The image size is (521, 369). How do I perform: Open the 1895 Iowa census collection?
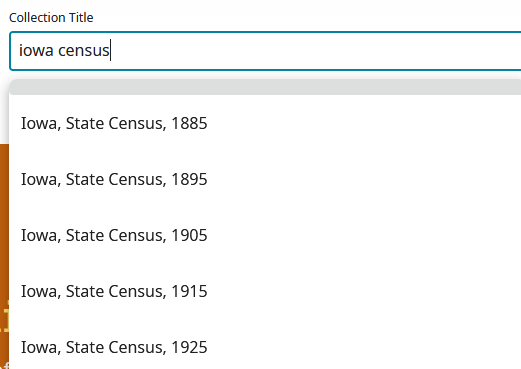(x=114, y=179)
